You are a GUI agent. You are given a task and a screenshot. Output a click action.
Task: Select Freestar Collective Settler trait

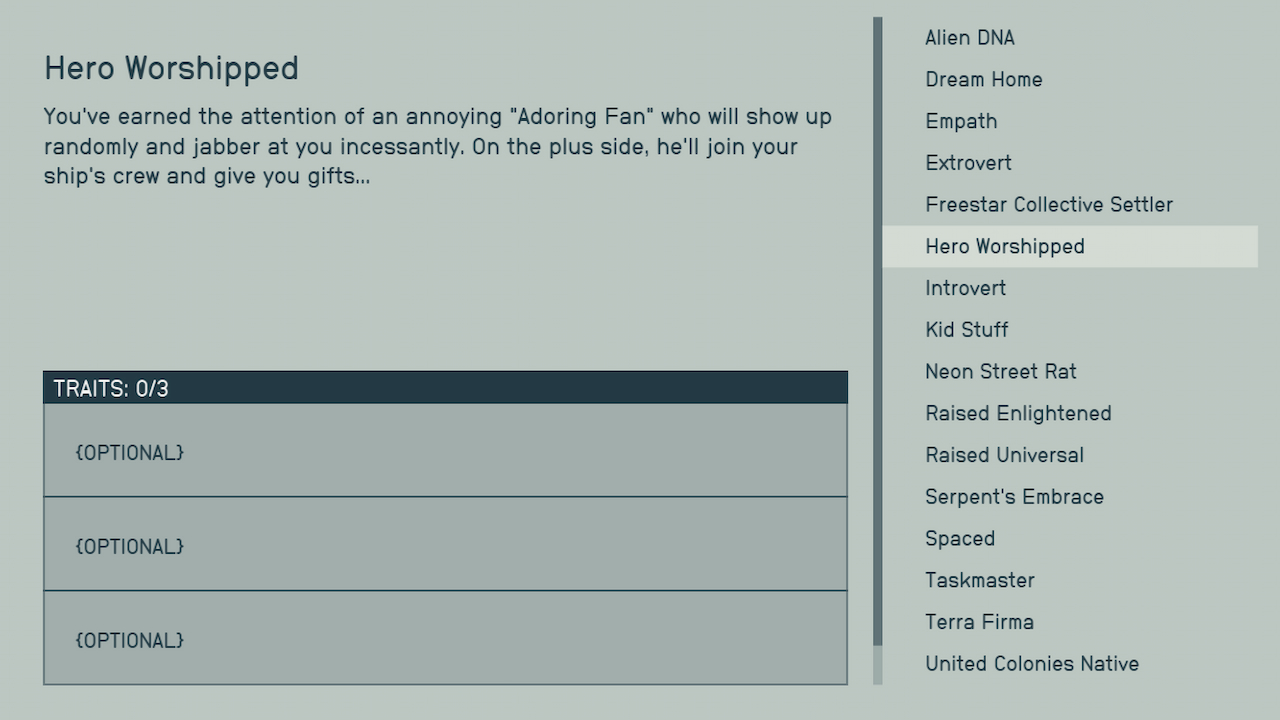pos(1048,204)
